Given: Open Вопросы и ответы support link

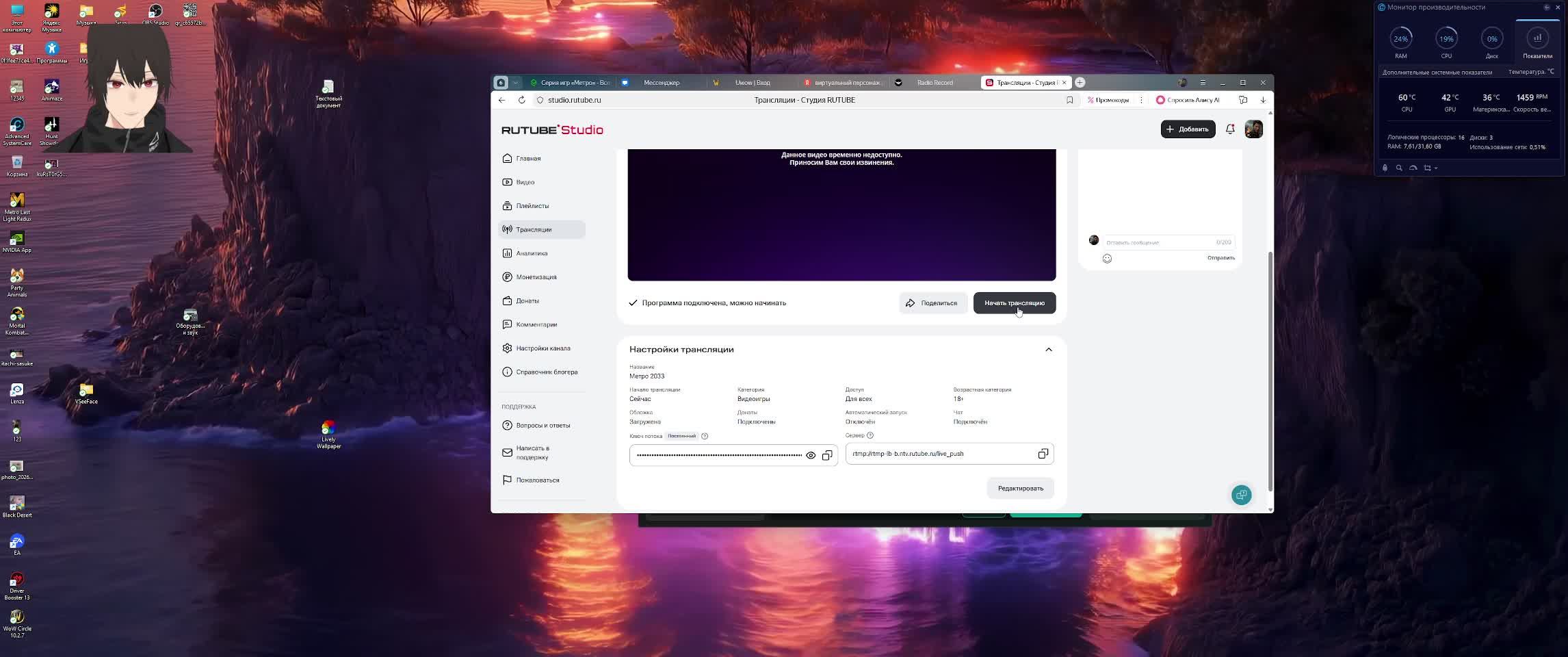Looking at the screenshot, I should point(542,426).
